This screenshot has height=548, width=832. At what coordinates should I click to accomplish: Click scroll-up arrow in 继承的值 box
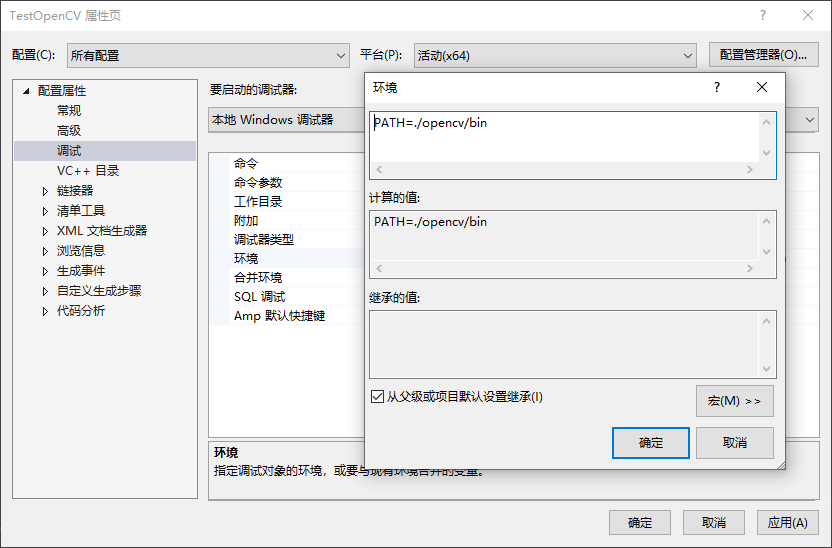(766, 321)
